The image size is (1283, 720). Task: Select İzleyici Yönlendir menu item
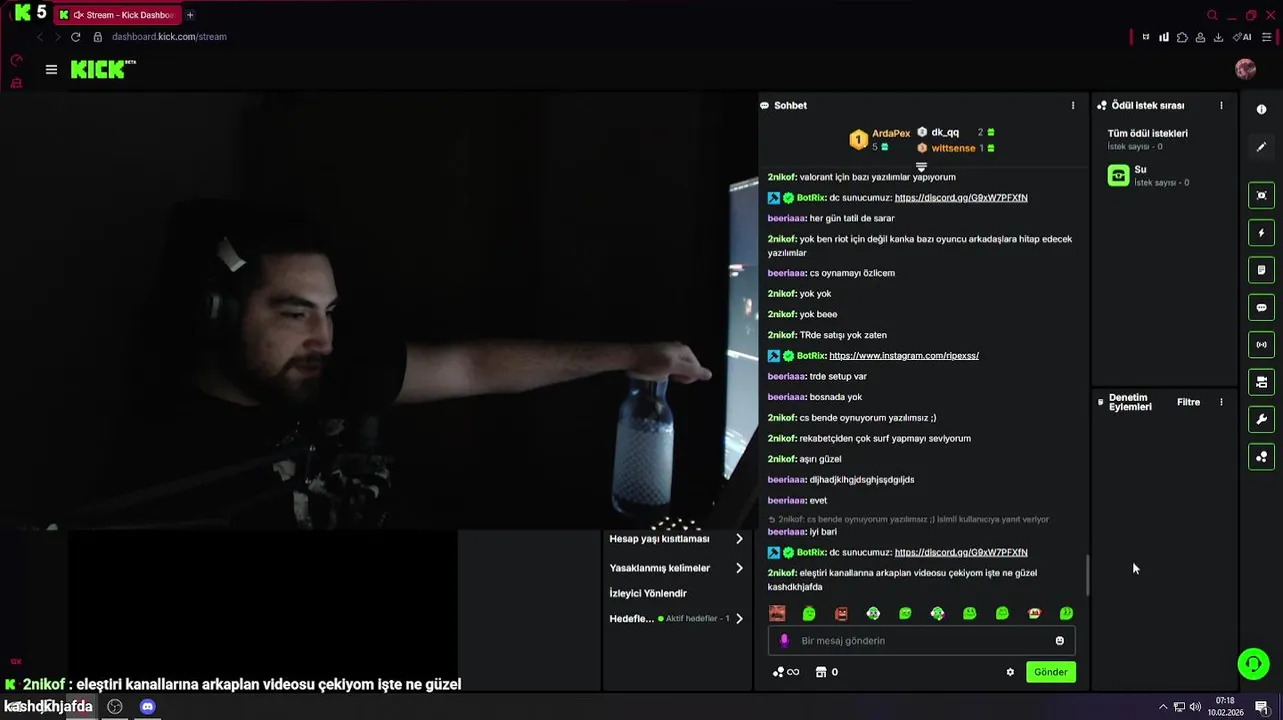click(648, 593)
